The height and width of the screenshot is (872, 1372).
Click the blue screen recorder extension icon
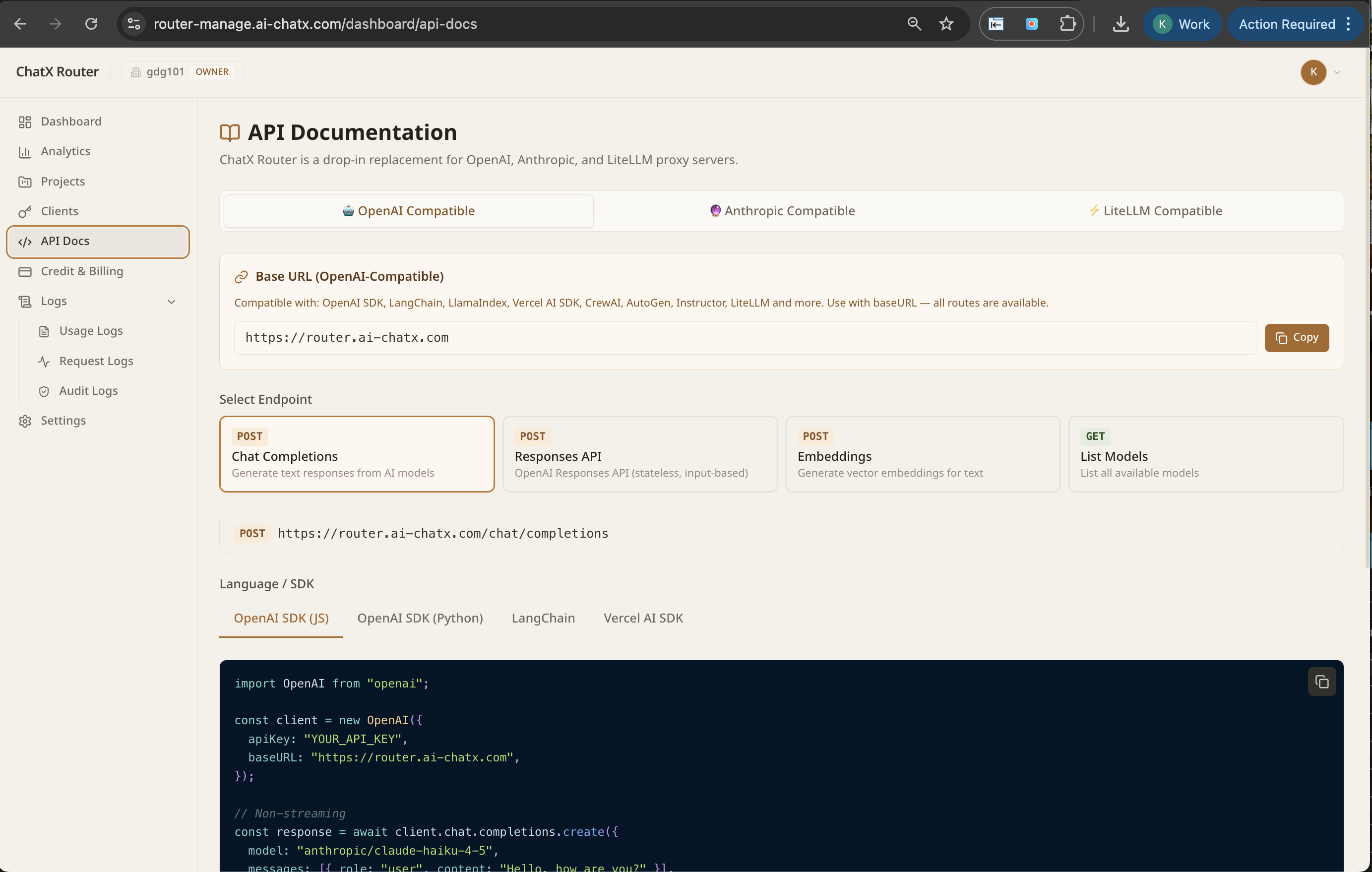tap(1031, 24)
